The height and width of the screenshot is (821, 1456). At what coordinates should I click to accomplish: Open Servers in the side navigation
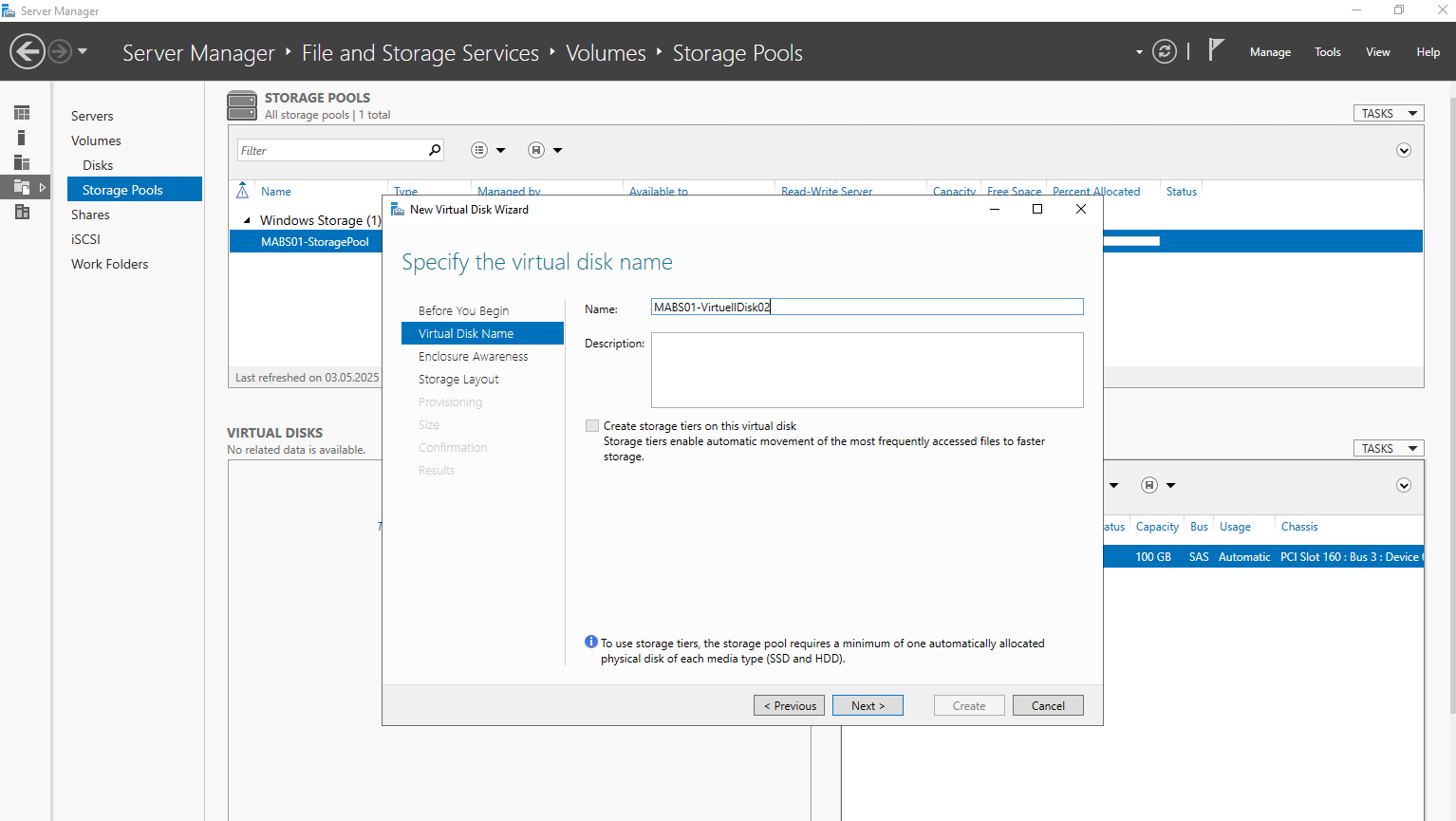point(92,116)
